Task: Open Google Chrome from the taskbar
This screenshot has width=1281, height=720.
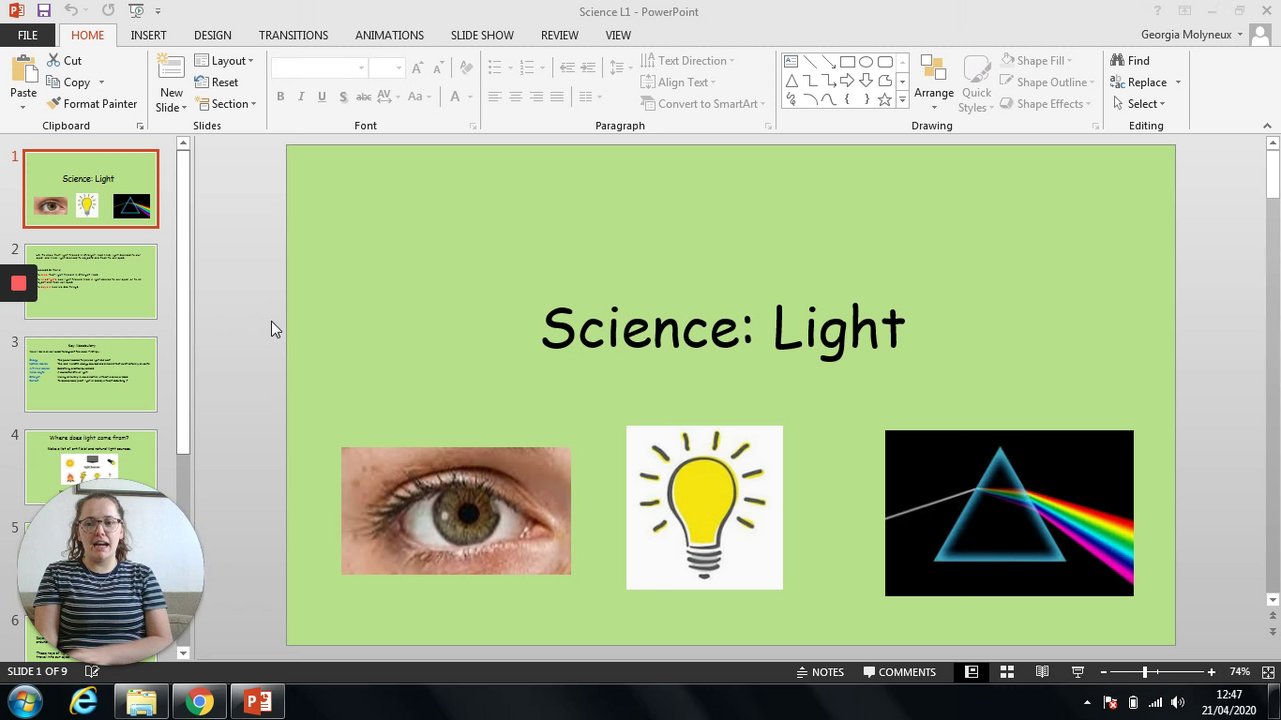Action: [x=199, y=702]
